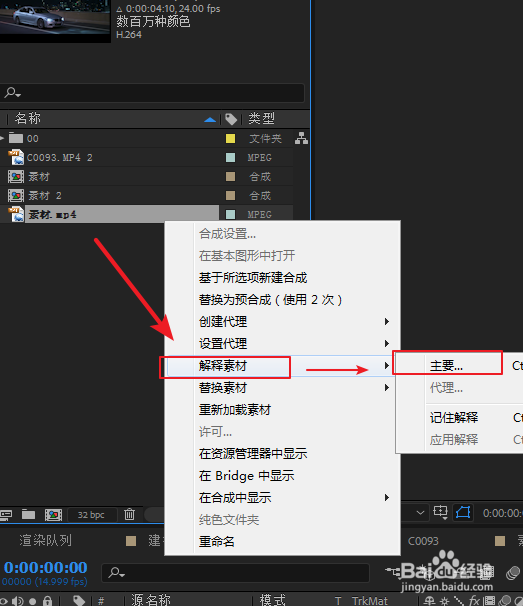Click the solo dot column header icon
The width and height of the screenshot is (523, 606).
[x=33, y=601]
